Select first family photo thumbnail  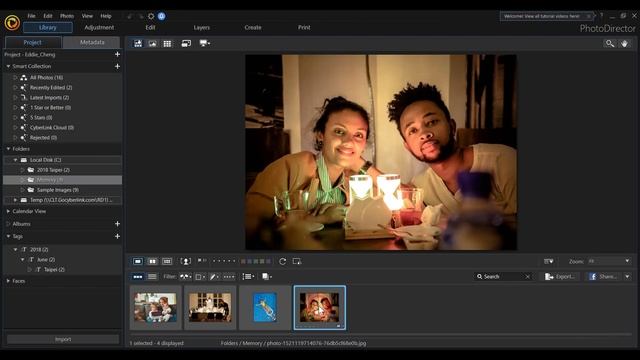click(x=156, y=308)
